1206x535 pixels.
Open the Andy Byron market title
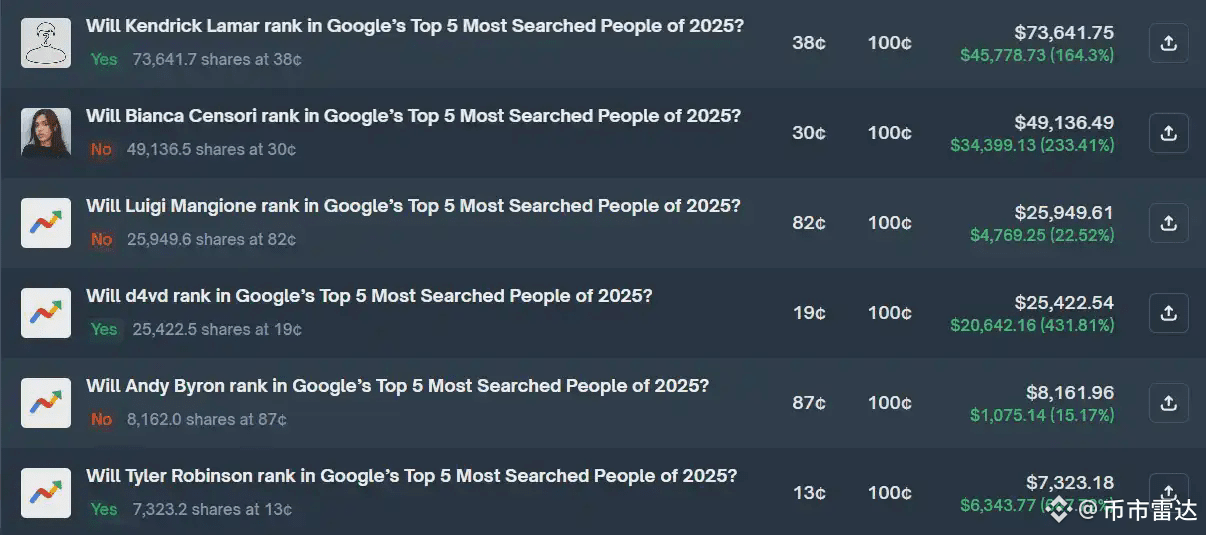point(397,386)
